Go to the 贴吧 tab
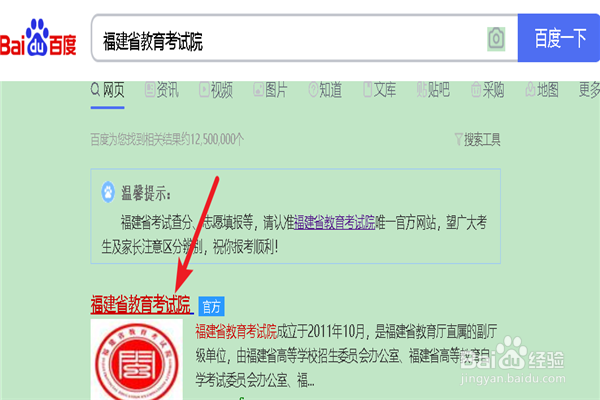The height and width of the screenshot is (400, 600). point(433,90)
